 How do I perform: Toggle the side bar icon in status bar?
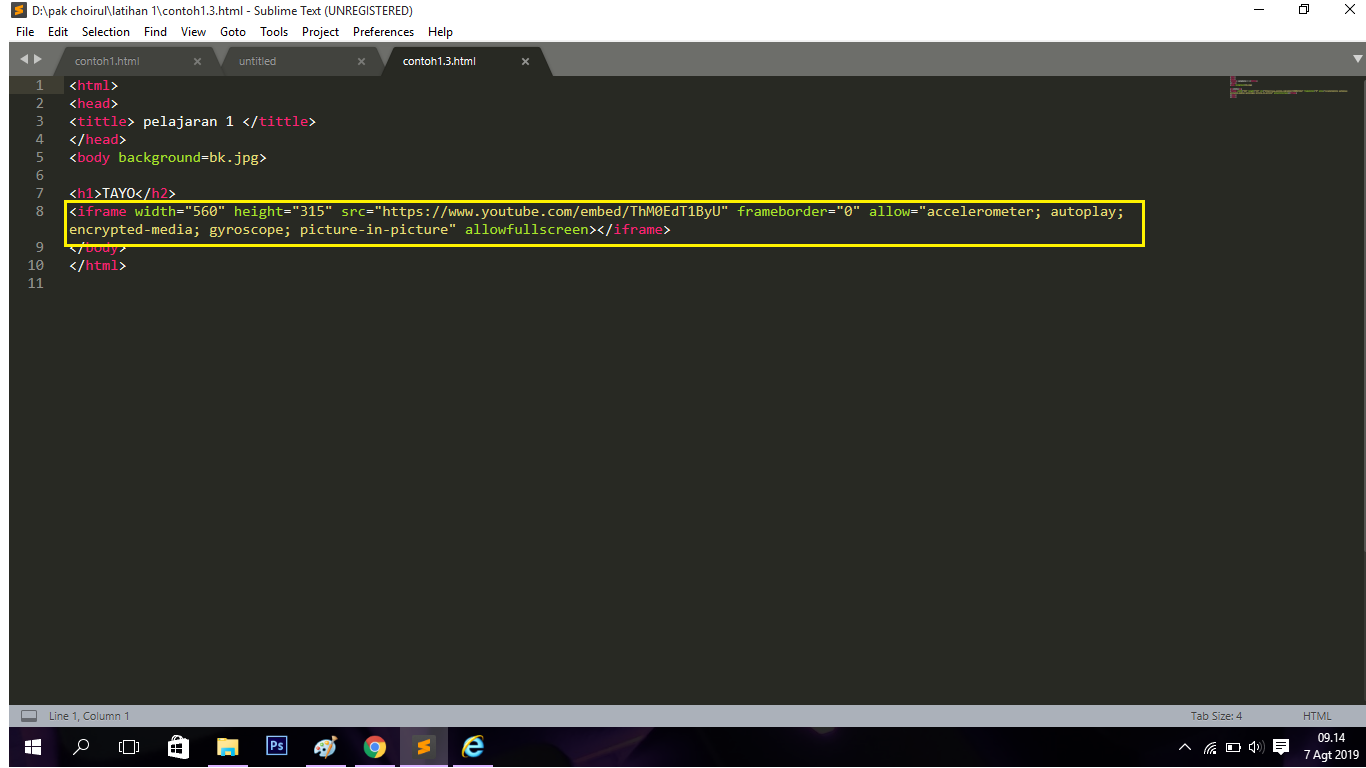click(x=29, y=716)
